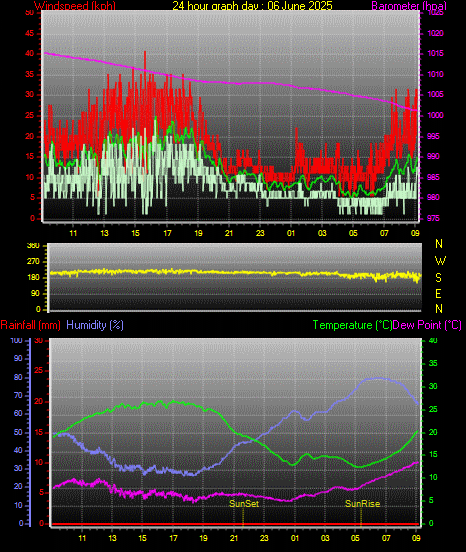Click the humidity value '50' on blue axis

(x=18, y=432)
